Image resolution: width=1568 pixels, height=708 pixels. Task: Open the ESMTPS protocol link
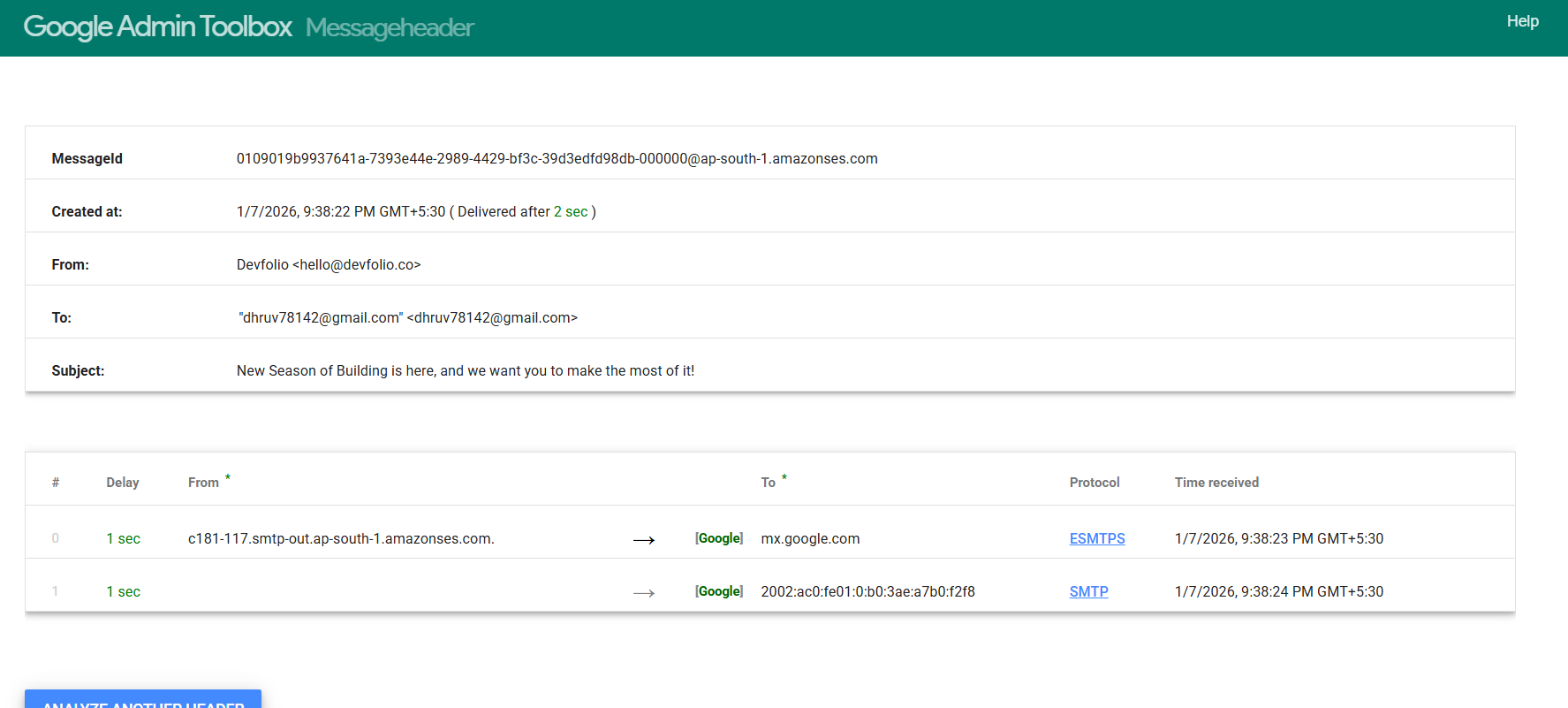tap(1096, 538)
